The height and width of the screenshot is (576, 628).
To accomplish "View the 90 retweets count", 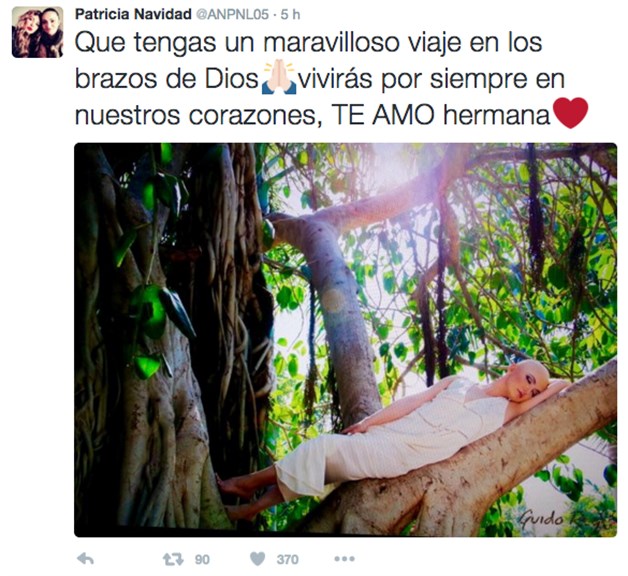I will pos(202,559).
